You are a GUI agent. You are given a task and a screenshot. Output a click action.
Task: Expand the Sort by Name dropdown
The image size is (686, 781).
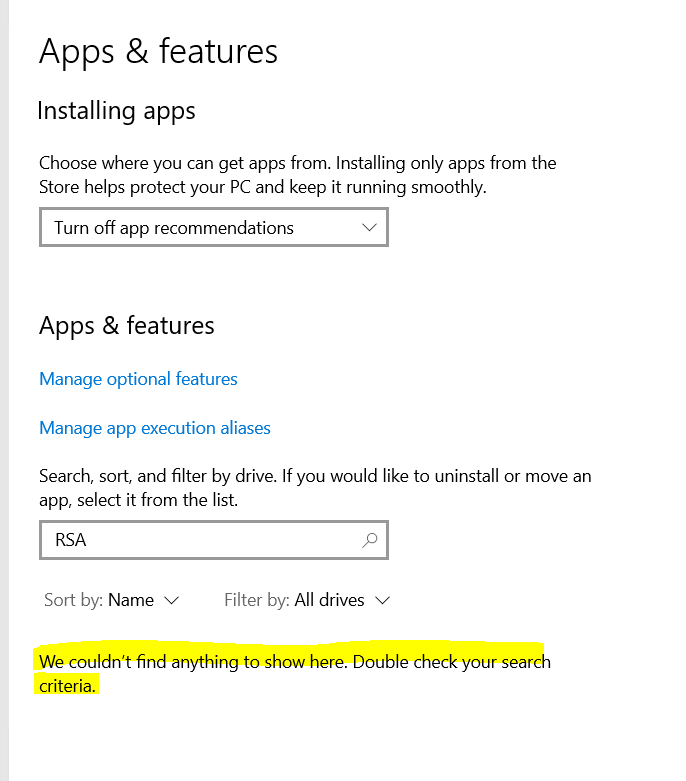pyautogui.click(x=131, y=601)
